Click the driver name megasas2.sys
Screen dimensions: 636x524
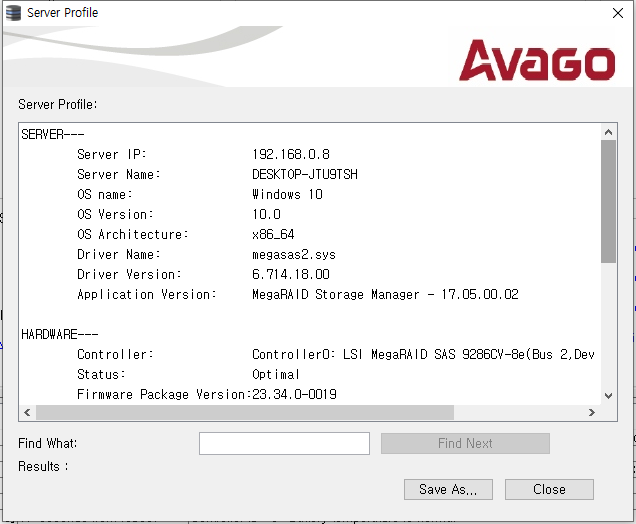pos(294,254)
